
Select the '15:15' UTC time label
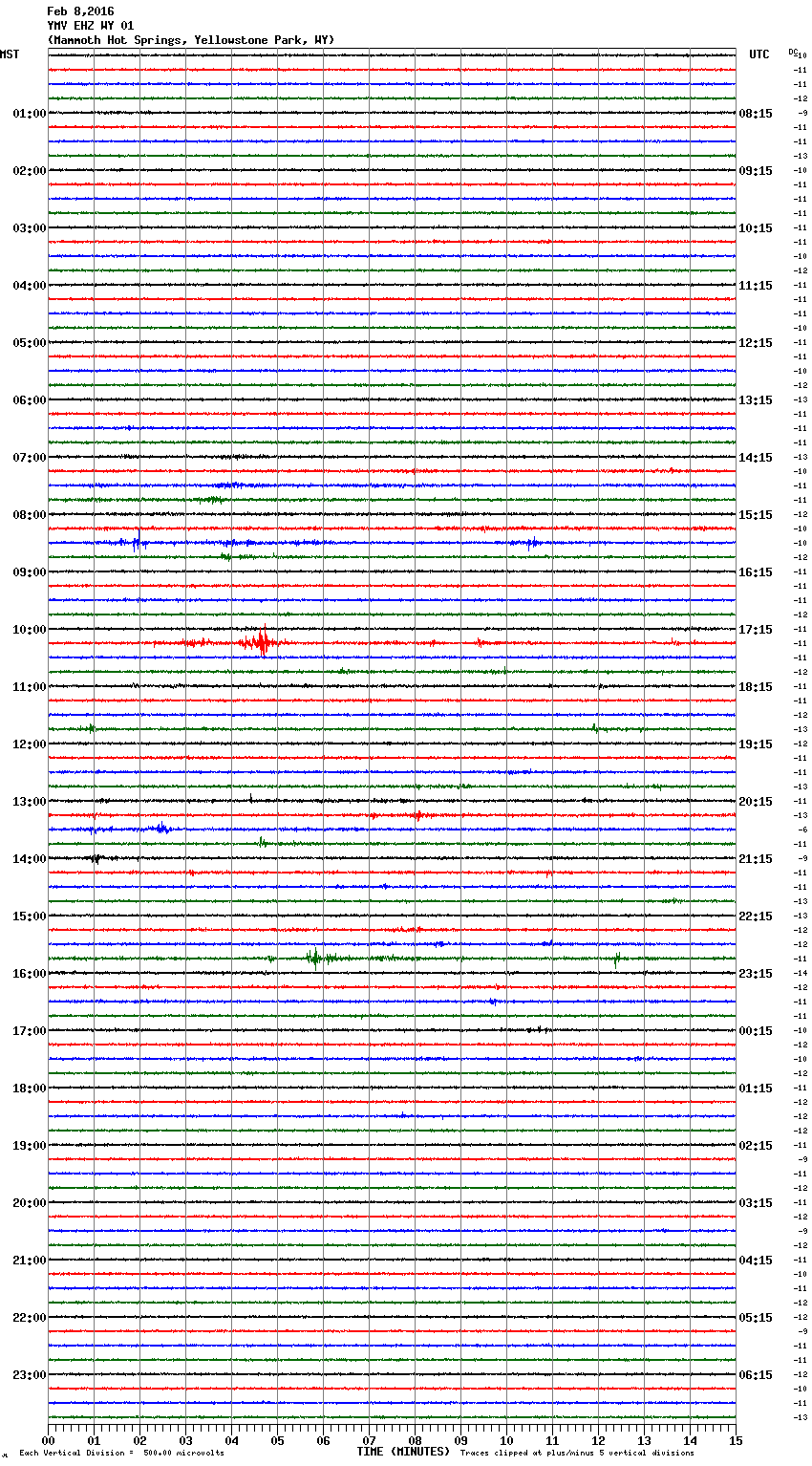point(756,515)
